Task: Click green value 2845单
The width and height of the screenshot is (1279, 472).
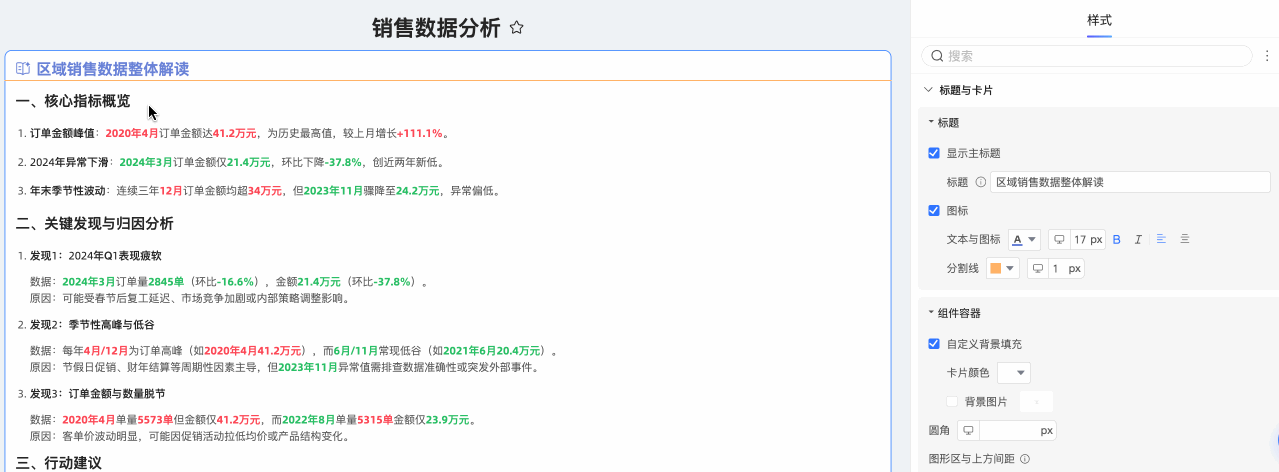Action: pyautogui.click(x=165, y=282)
